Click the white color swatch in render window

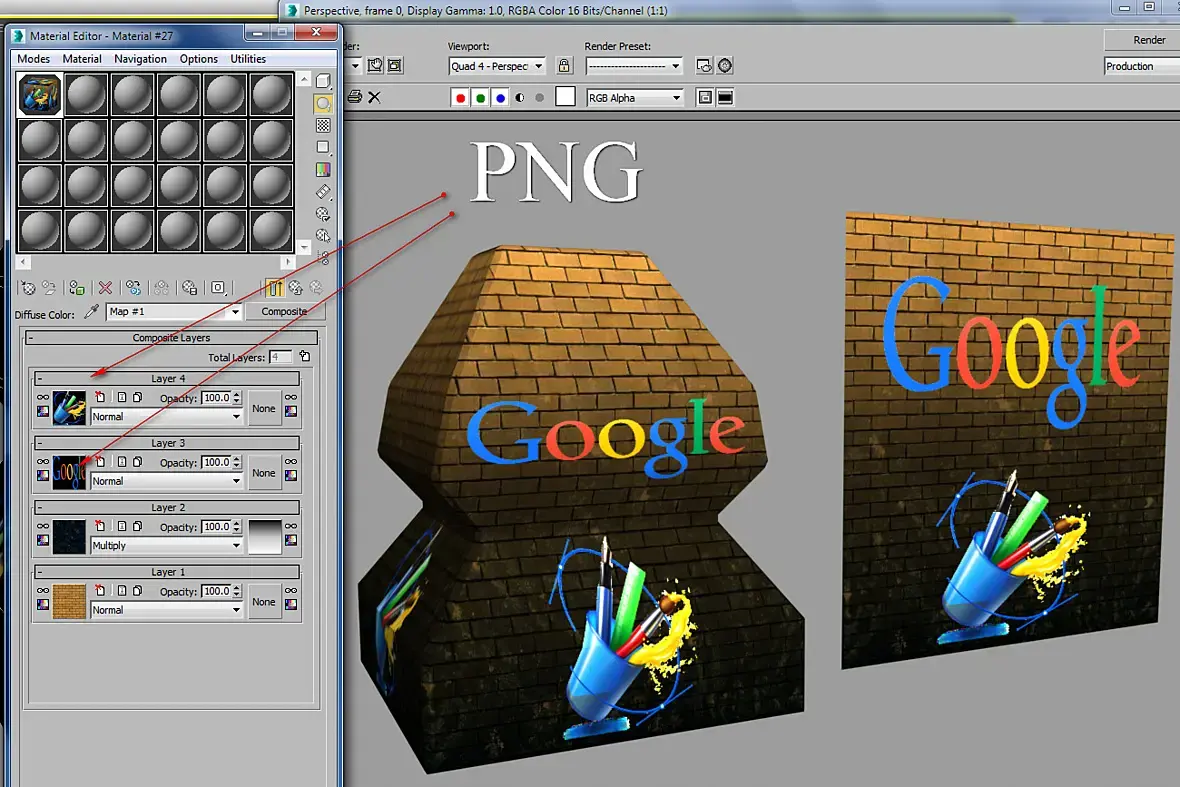565,97
